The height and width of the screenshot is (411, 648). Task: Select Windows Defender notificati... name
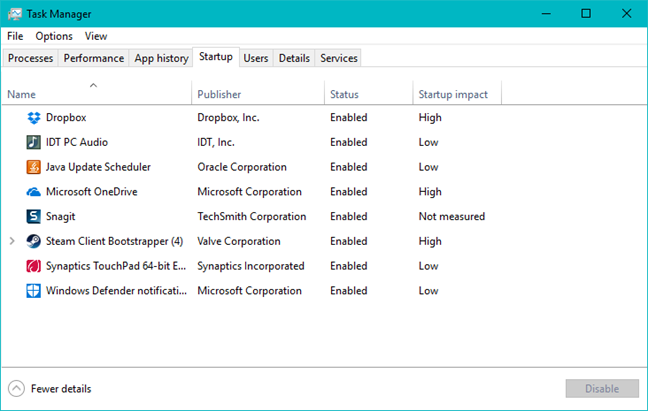pyautogui.click(x=117, y=291)
